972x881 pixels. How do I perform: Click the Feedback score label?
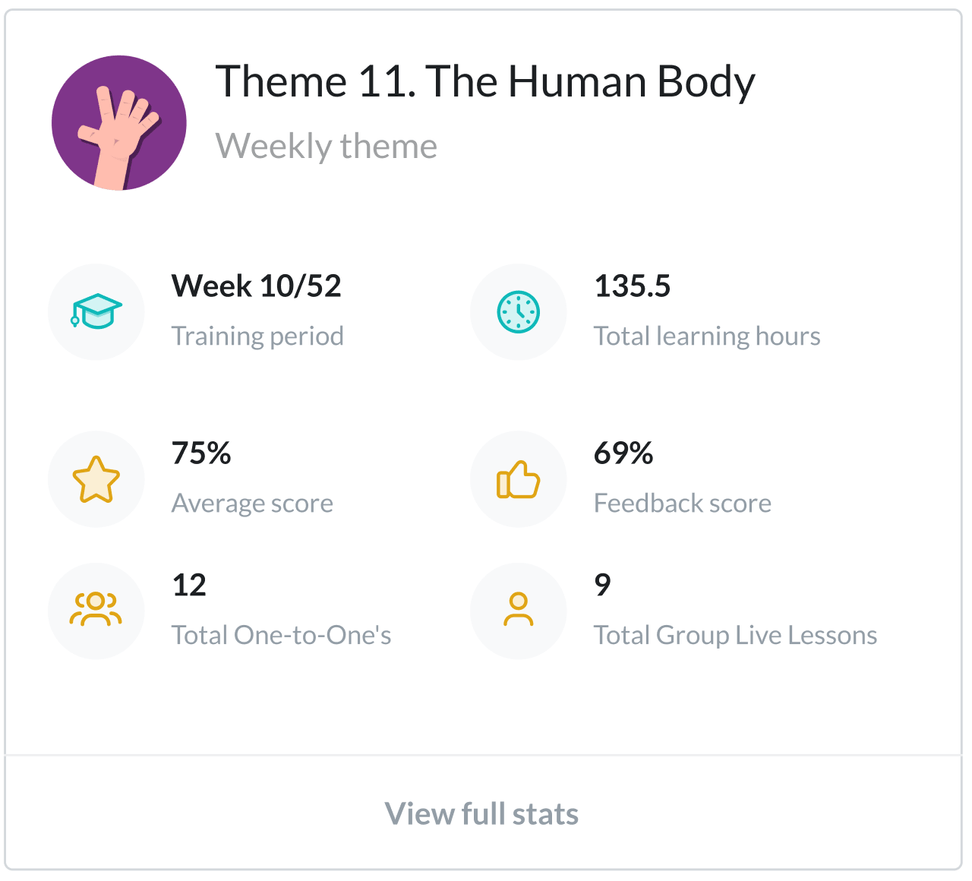(x=682, y=503)
